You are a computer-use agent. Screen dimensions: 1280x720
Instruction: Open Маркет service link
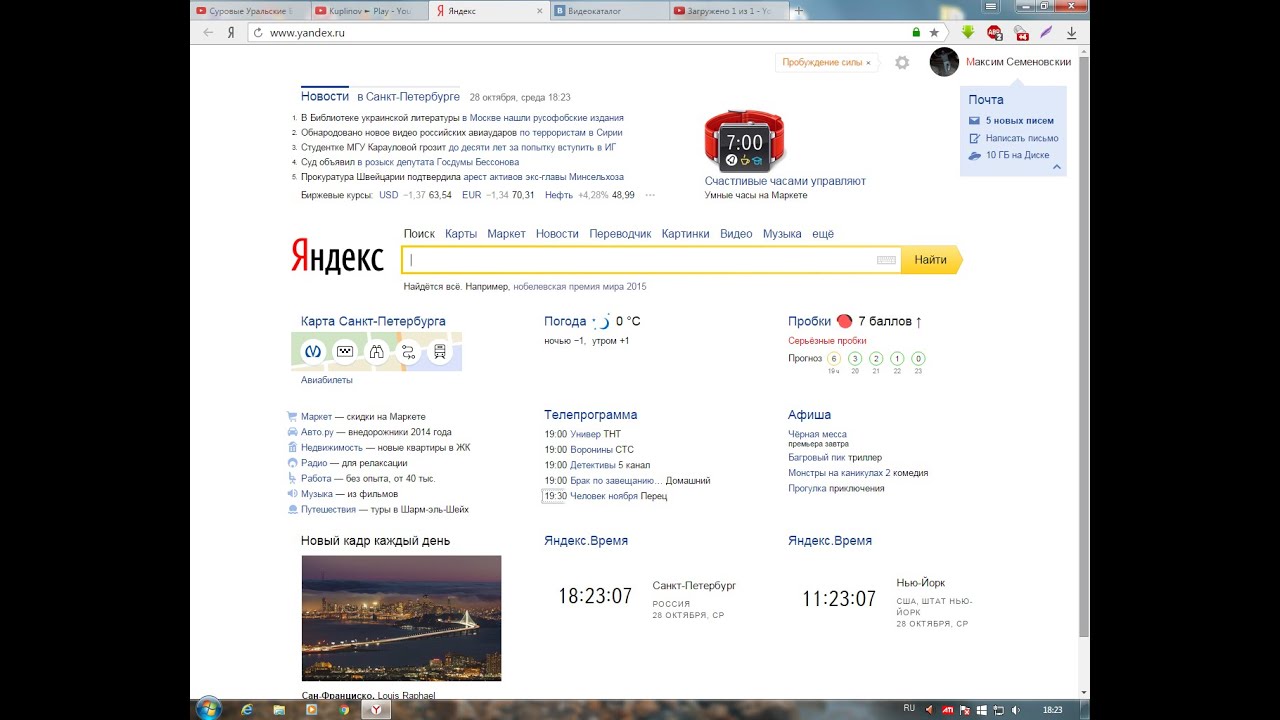click(506, 234)
